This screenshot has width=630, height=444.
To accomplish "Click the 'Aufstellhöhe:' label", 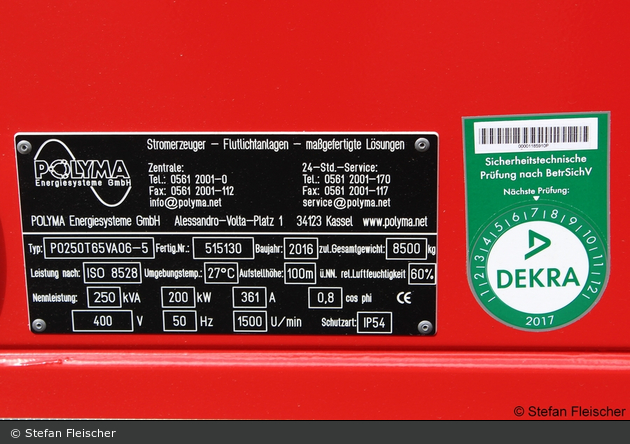I will [x=261, y=274].
